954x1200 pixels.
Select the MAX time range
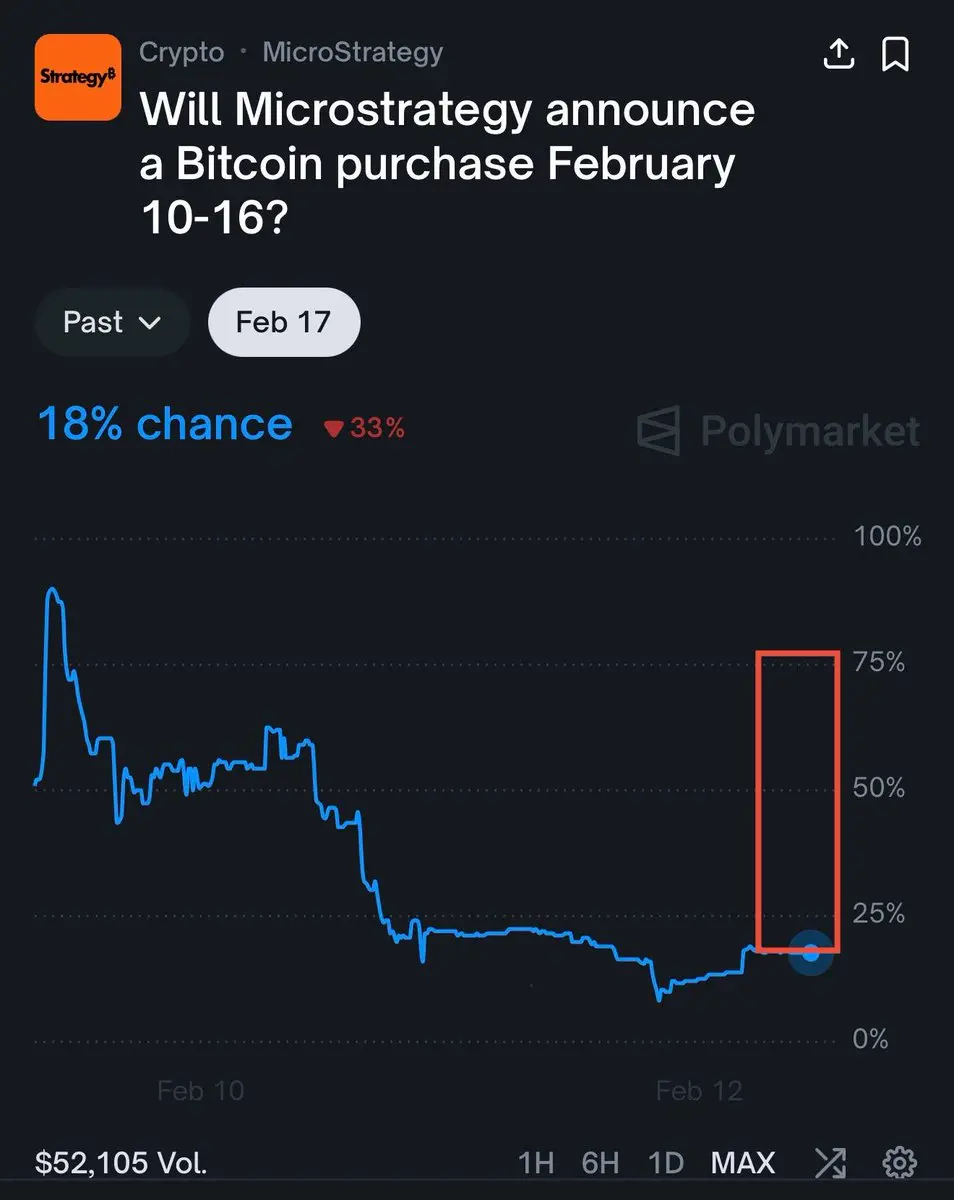[x=743, y=1163]
